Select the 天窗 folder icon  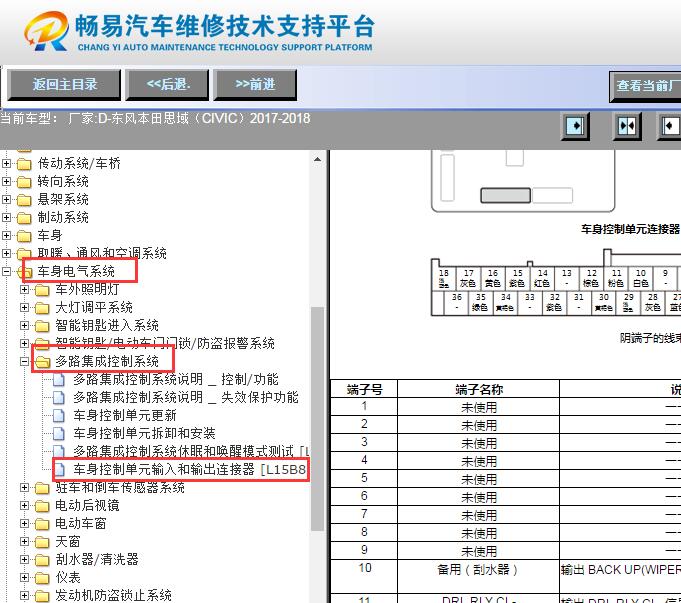coord(42,542)
